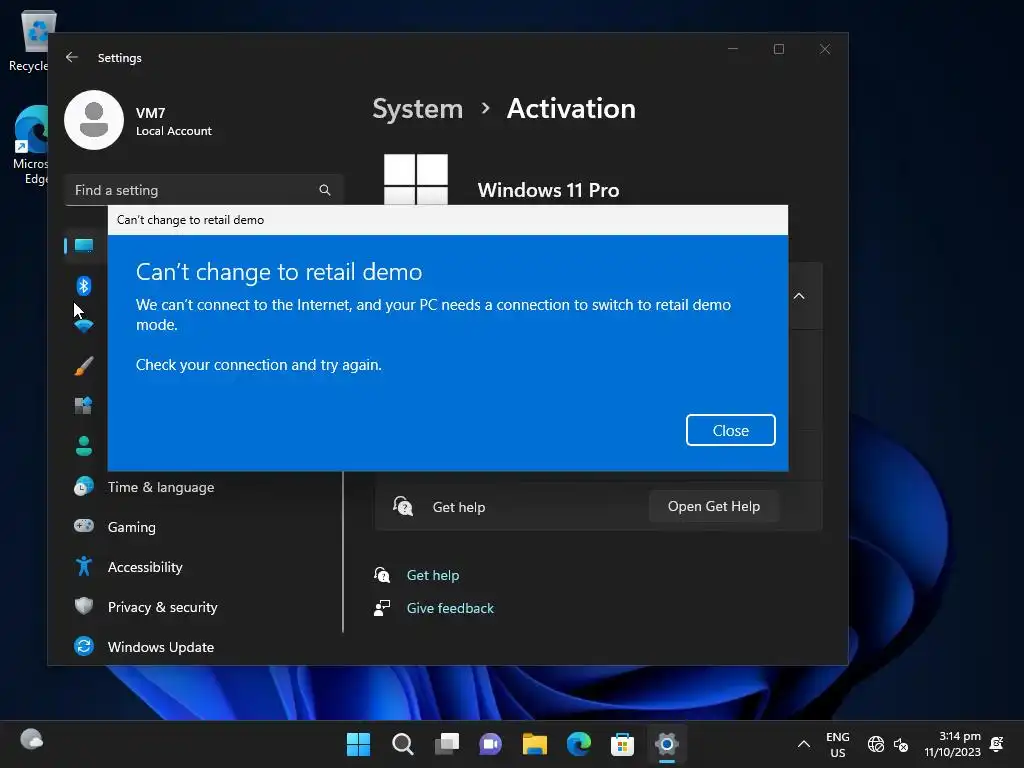Click the Give feedback person icon
This screenshot has width=1024, height=768.
(382, 608)
